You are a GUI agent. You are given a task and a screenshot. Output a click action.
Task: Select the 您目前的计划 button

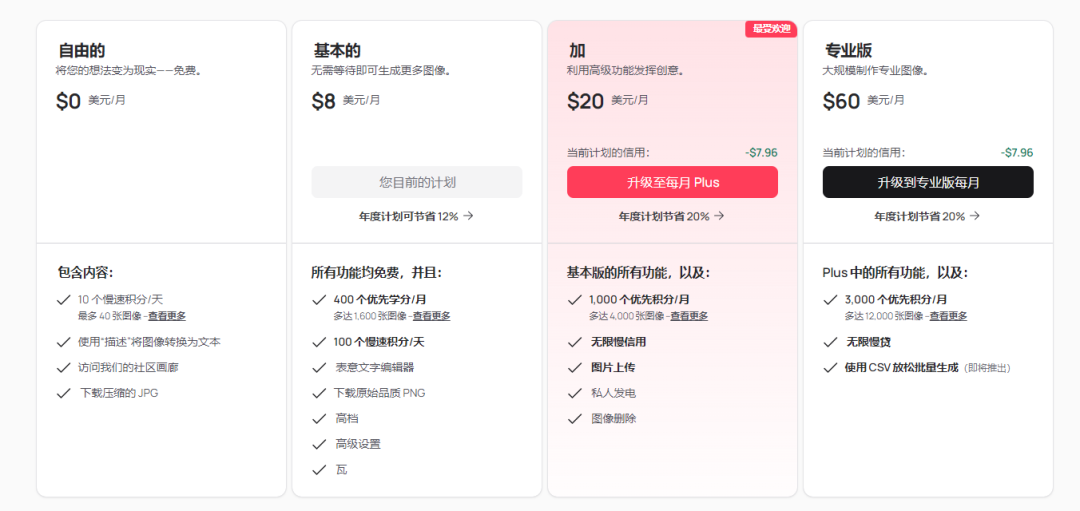click(x=417, y=182)
